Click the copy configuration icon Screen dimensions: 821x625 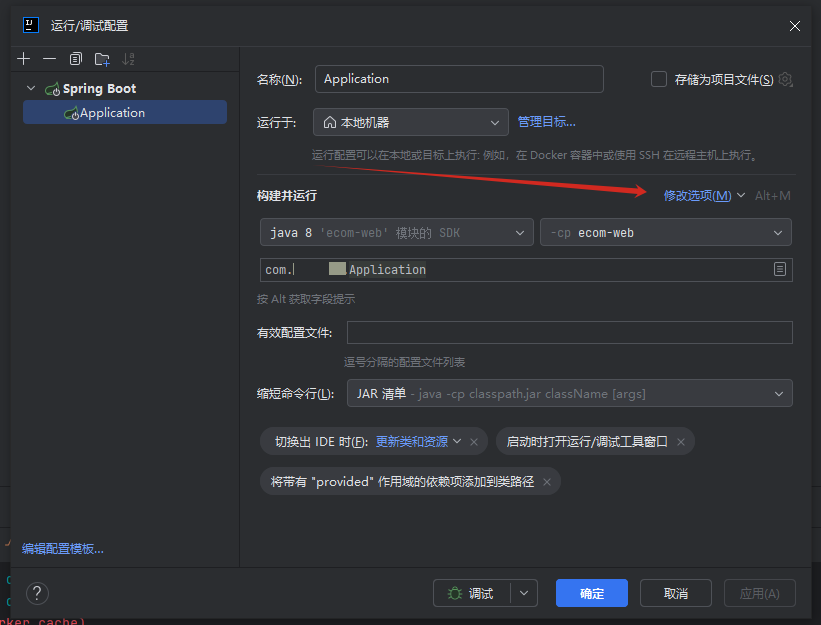[x=76, y=59]
